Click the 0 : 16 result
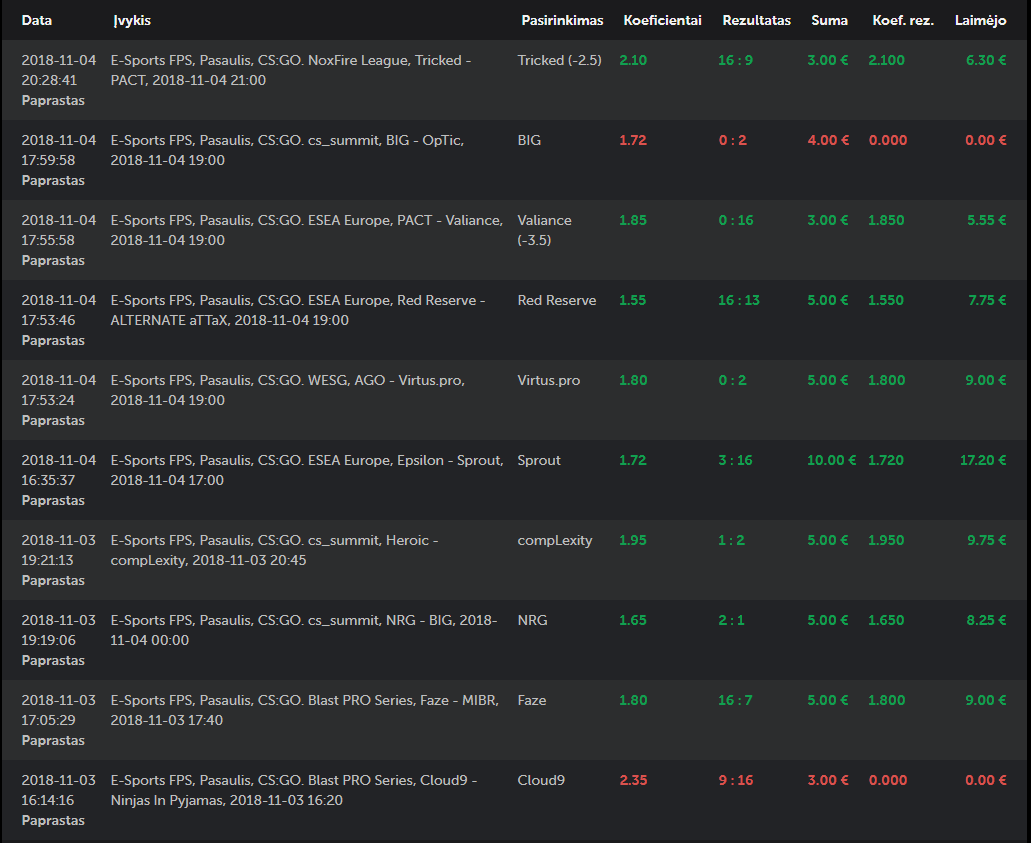The image size is (1031, 843). tap(736, 220)
